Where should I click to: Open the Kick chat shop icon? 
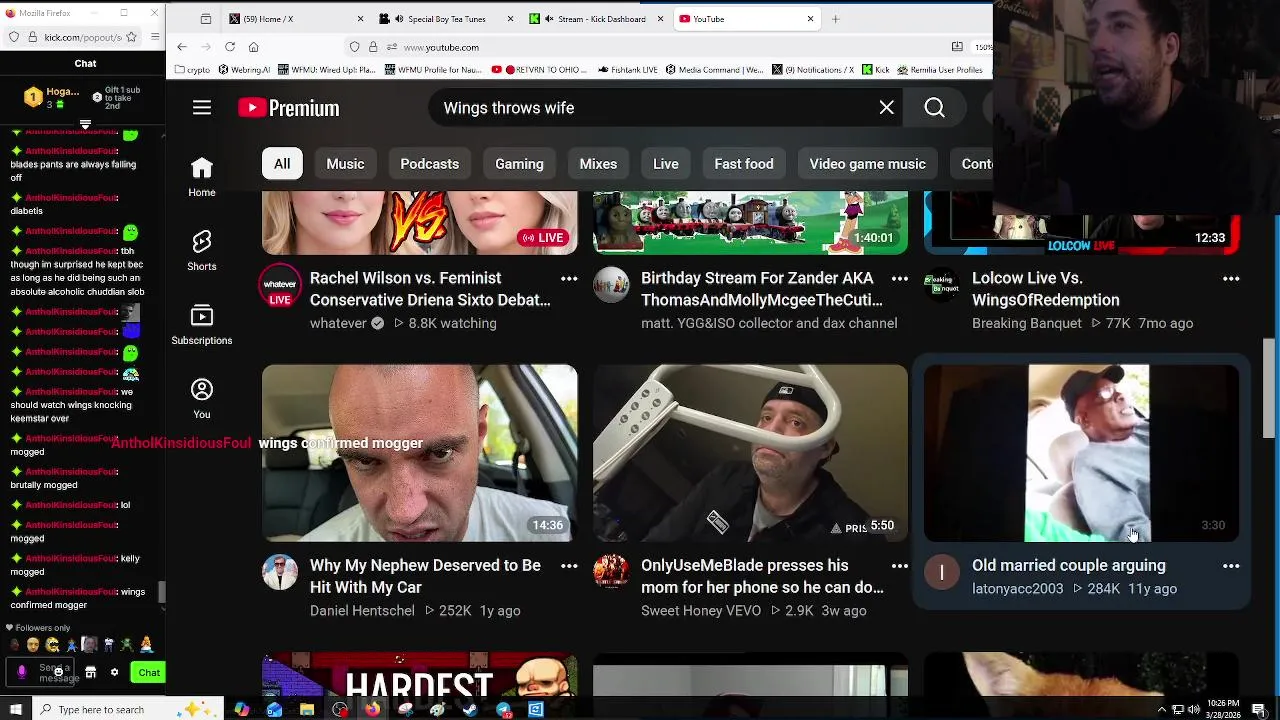[91, 673]
